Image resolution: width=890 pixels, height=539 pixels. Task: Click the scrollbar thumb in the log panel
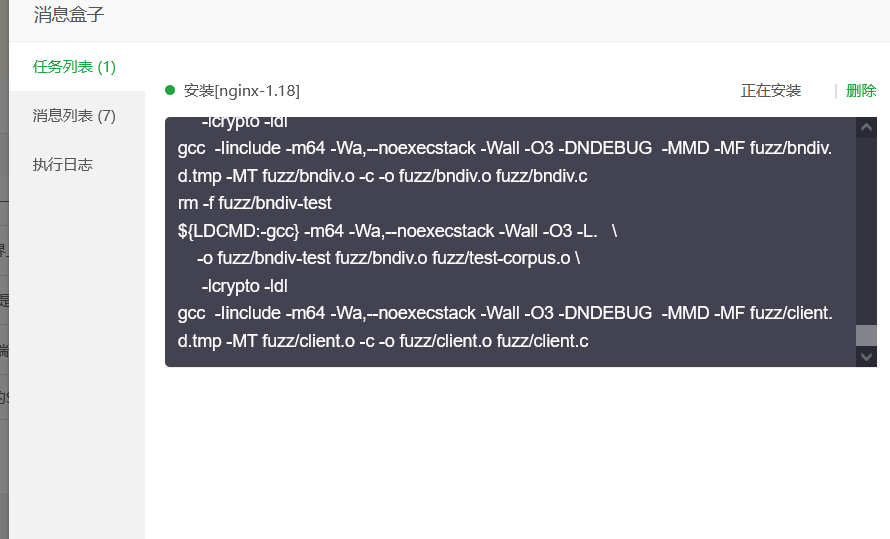866,335
